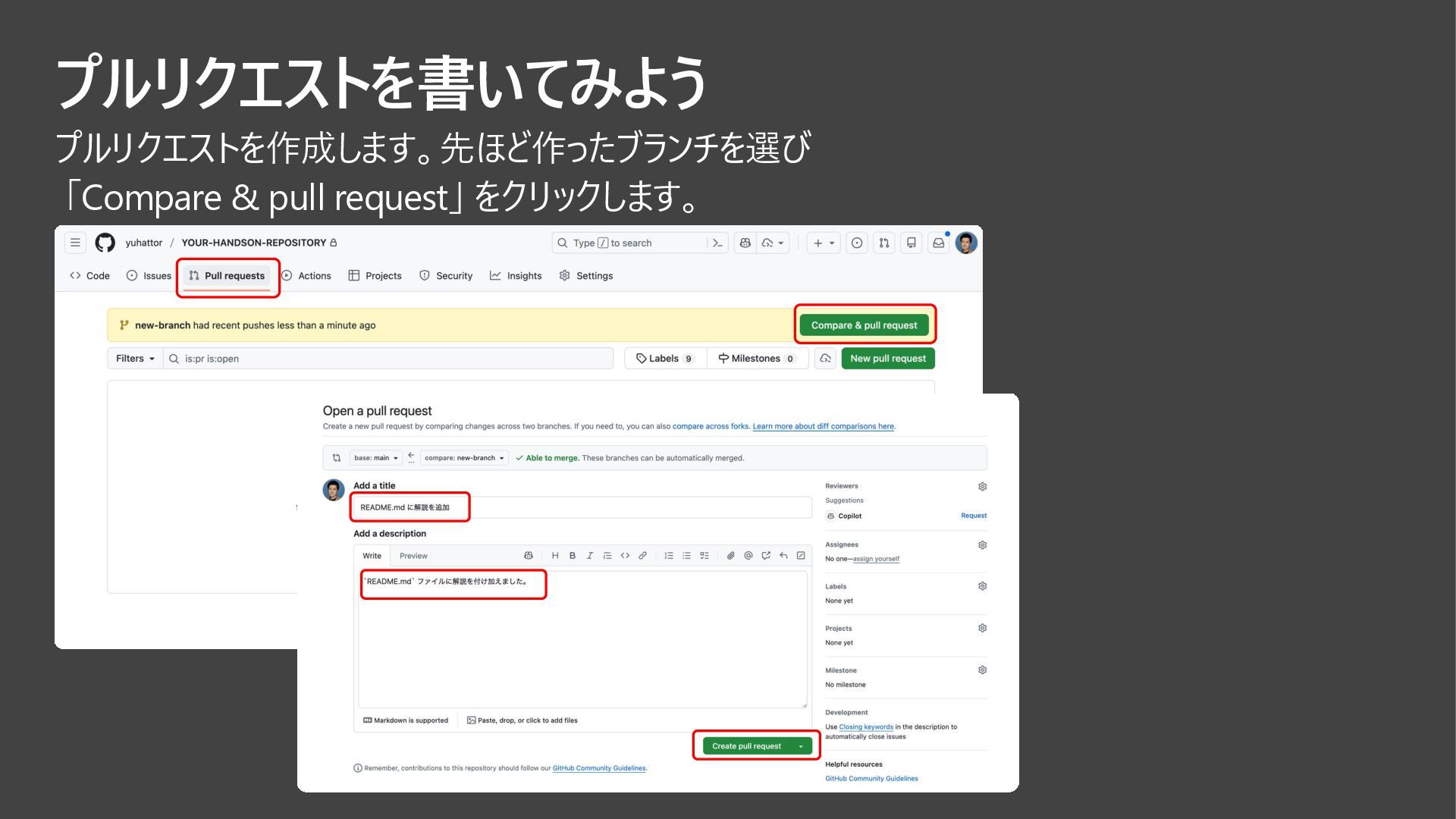Open the compare: new-branch dropdown
The image size is (1456, 819).
[x=464, y=458]
